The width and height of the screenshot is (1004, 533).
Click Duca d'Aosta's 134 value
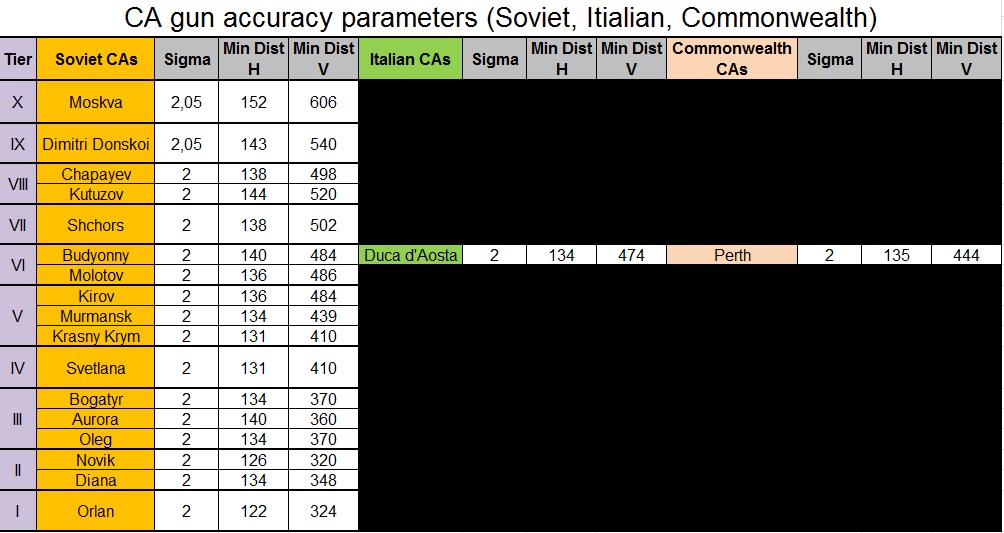[562, 255]
